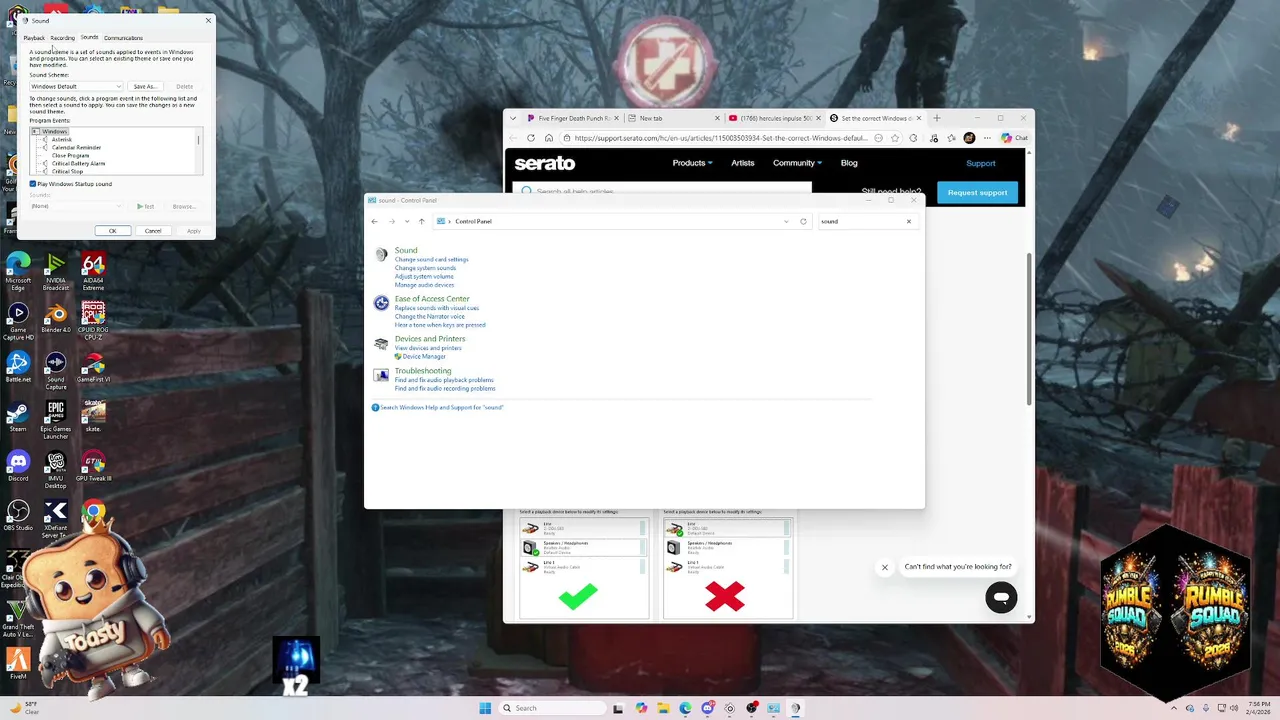Open Device Manager link
1280x720 pixels.
tap(424, 357)
